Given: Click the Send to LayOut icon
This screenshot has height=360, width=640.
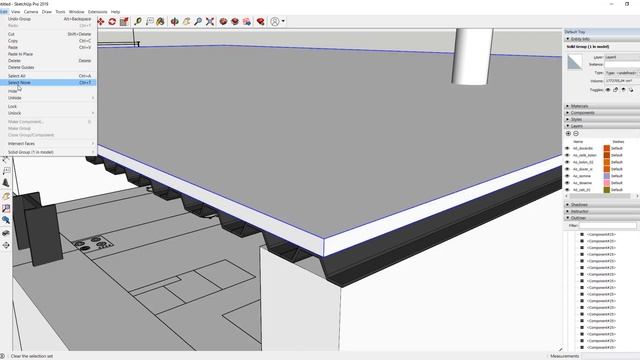Looking at the screenshot, I should click(247, 22).
